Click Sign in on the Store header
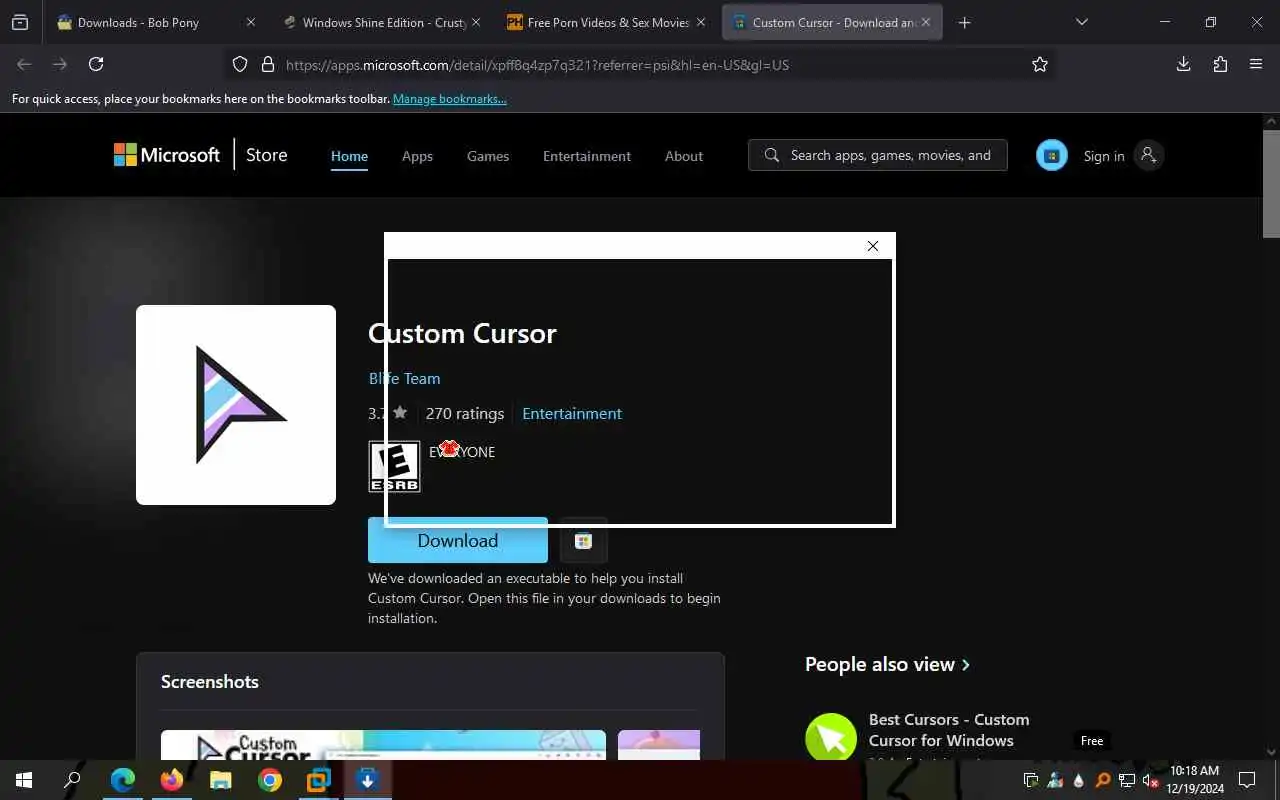Viewport: 1280px width, 800px height. pos(1104,156)
